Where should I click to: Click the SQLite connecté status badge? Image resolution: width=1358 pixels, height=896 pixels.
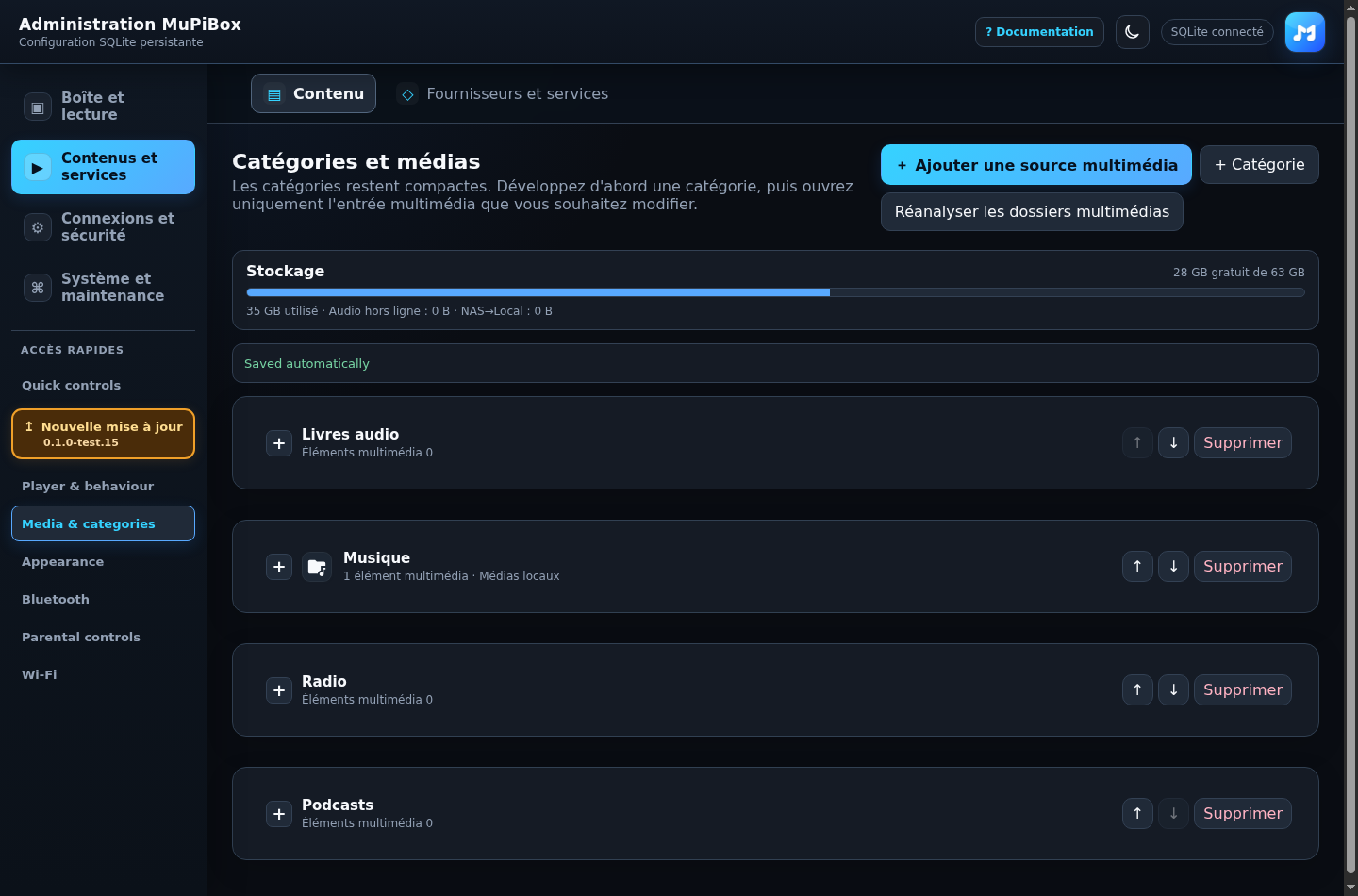1217,32
